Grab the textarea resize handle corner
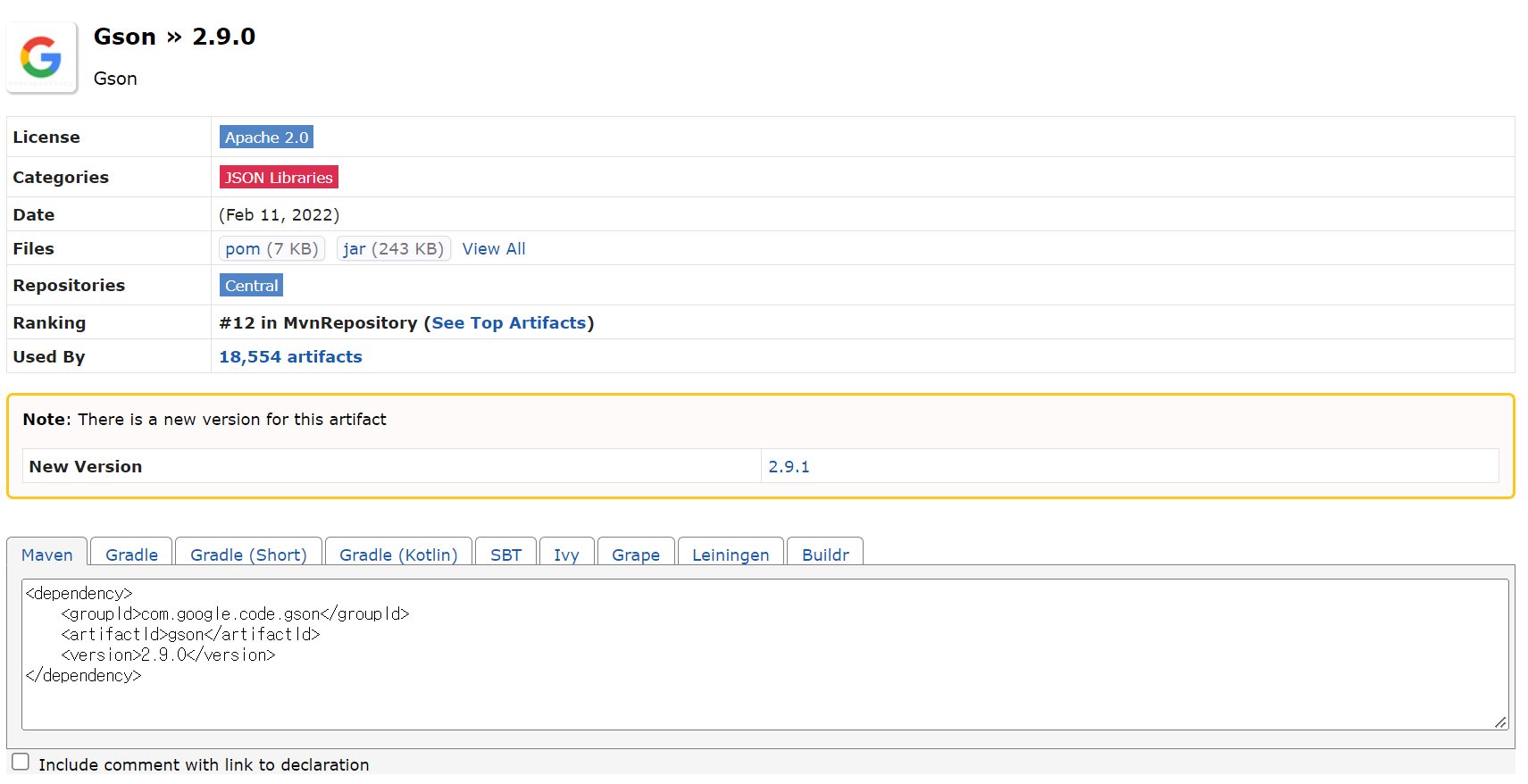This screenshot has height=784, width=1528. pyautogui.click(x=1500, y=722)
